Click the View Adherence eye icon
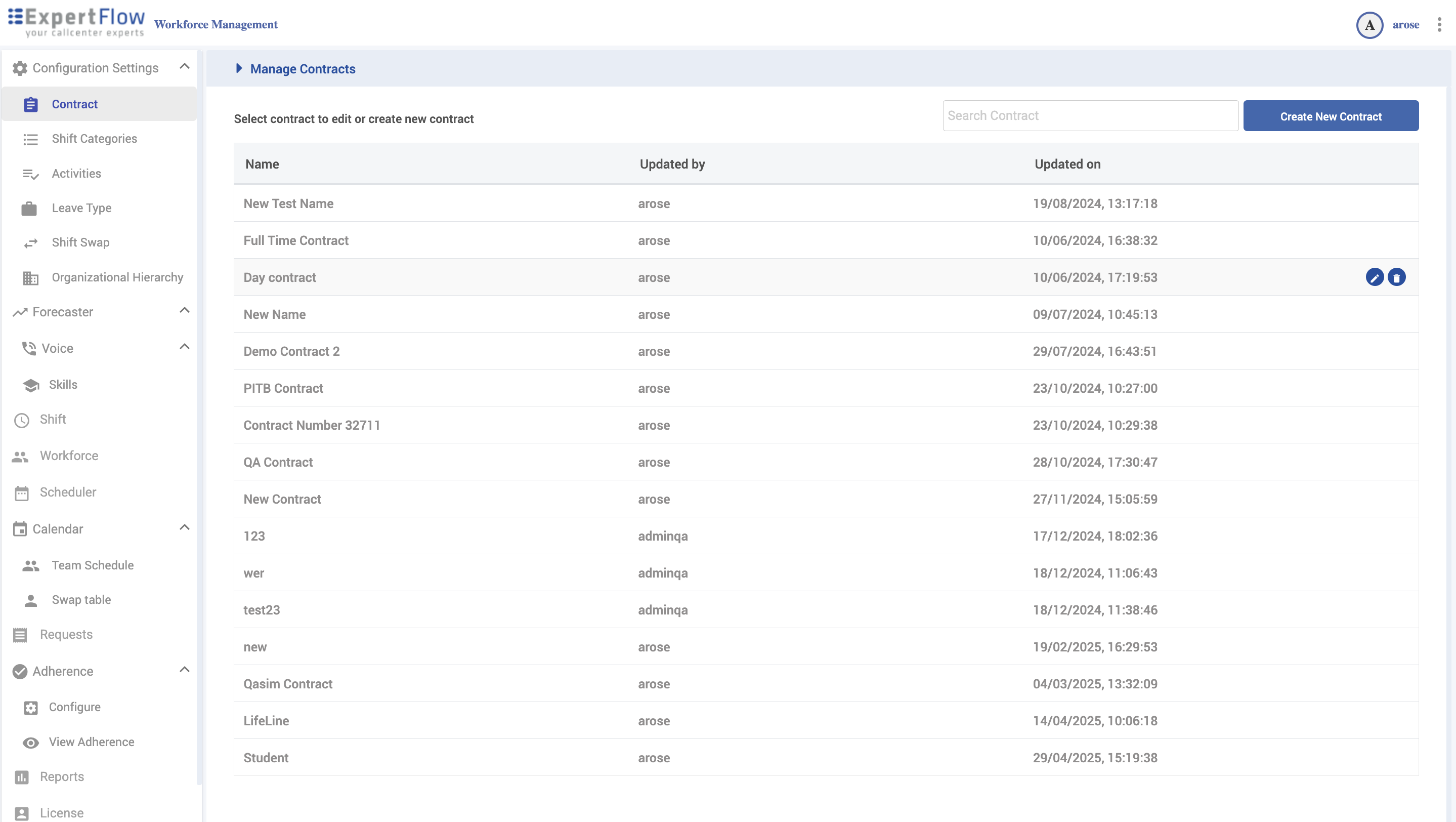Screen dimensions: 1456x822 coord(30,743)
